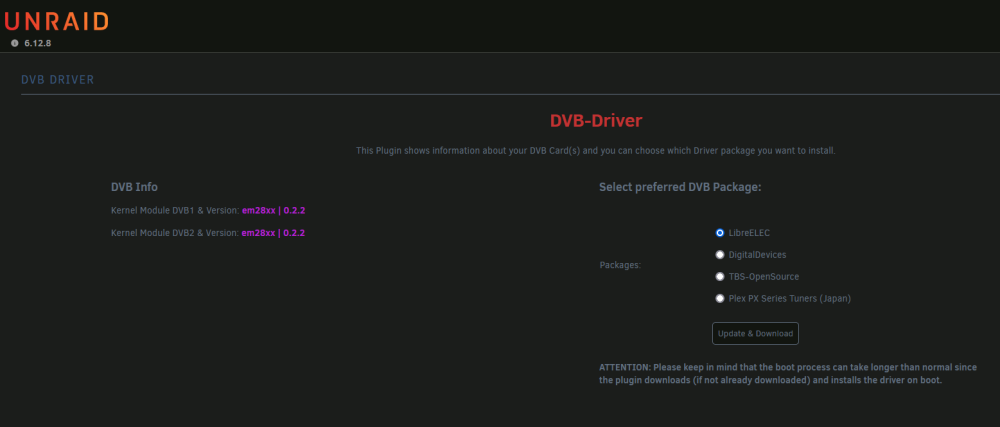Select Plex PX Series Tuners (Japan)

(720, 298)
